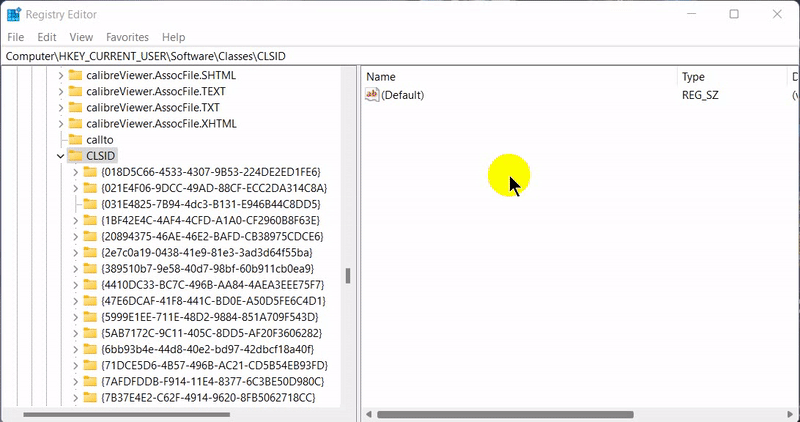Click folder icon of {7AFDFDDB-F914-11E4-8377-6C3BE50D980C}

pyautogui.click(x=90, y=382)
